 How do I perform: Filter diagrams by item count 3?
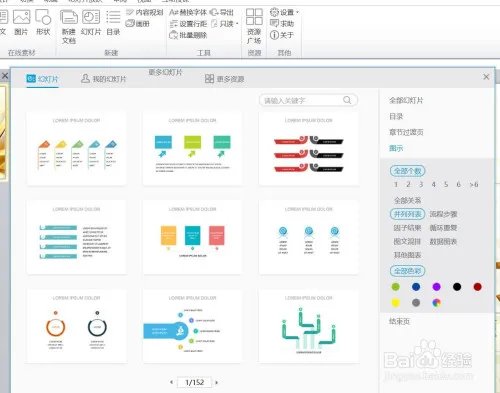click(x=421, y=184)
